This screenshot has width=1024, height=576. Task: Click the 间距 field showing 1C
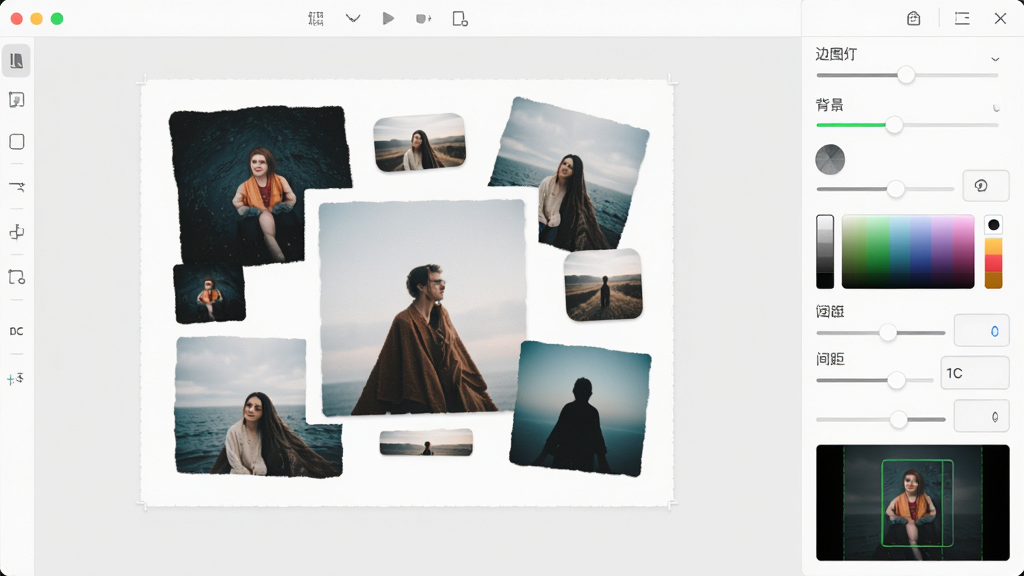pos(974,373)
